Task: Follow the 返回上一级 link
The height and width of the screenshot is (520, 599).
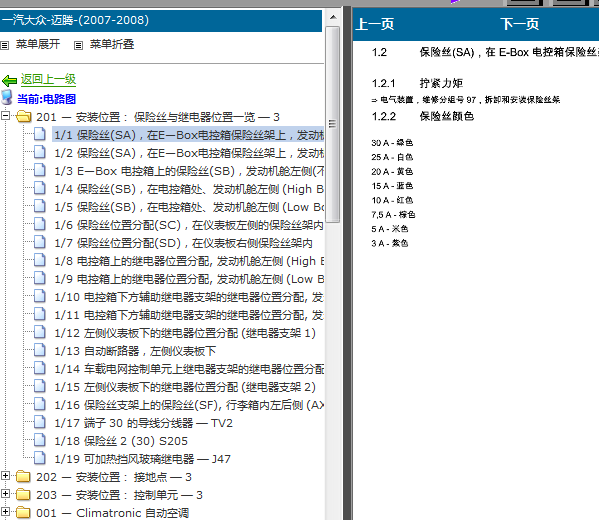Action: 49,79
